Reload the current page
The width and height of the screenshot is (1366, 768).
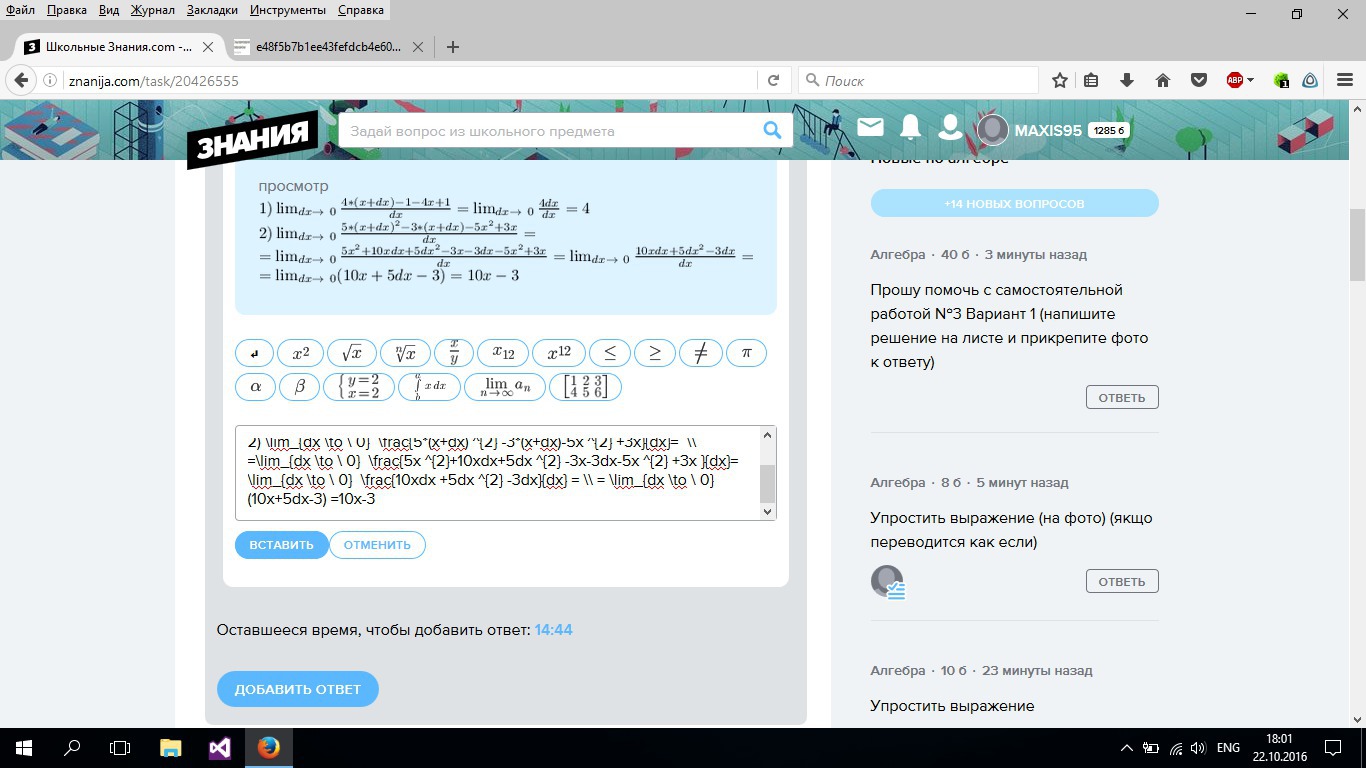point(773,80)
